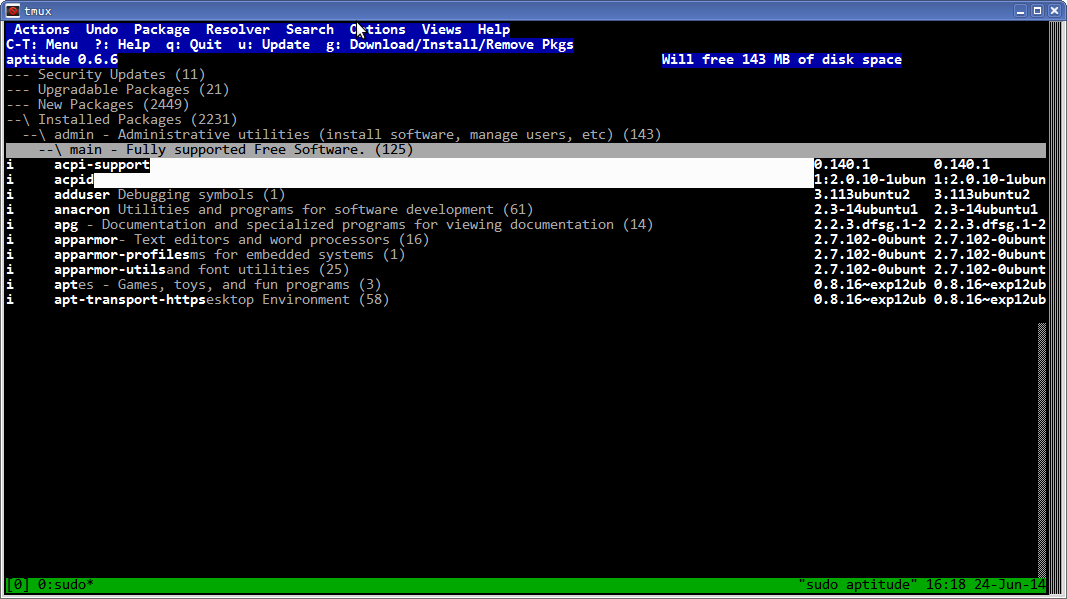Click 'g: Download/Install/Remove Pkgs' hint
Screen dimensions: 1067x599
click(x=450, y=44)
